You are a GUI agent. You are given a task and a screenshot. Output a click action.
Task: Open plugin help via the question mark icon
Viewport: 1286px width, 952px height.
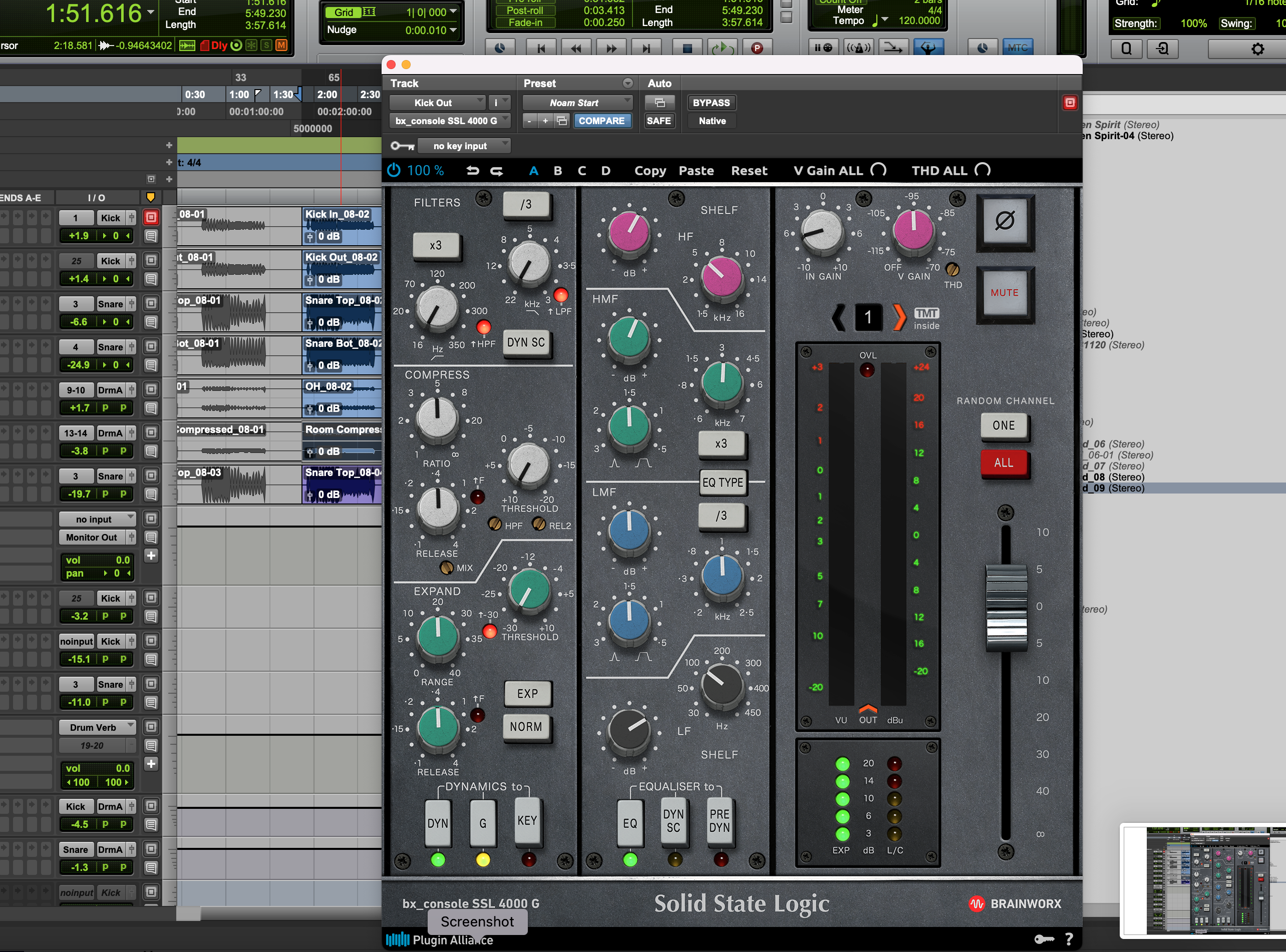pyautogui.click(x=1069, y=939)
